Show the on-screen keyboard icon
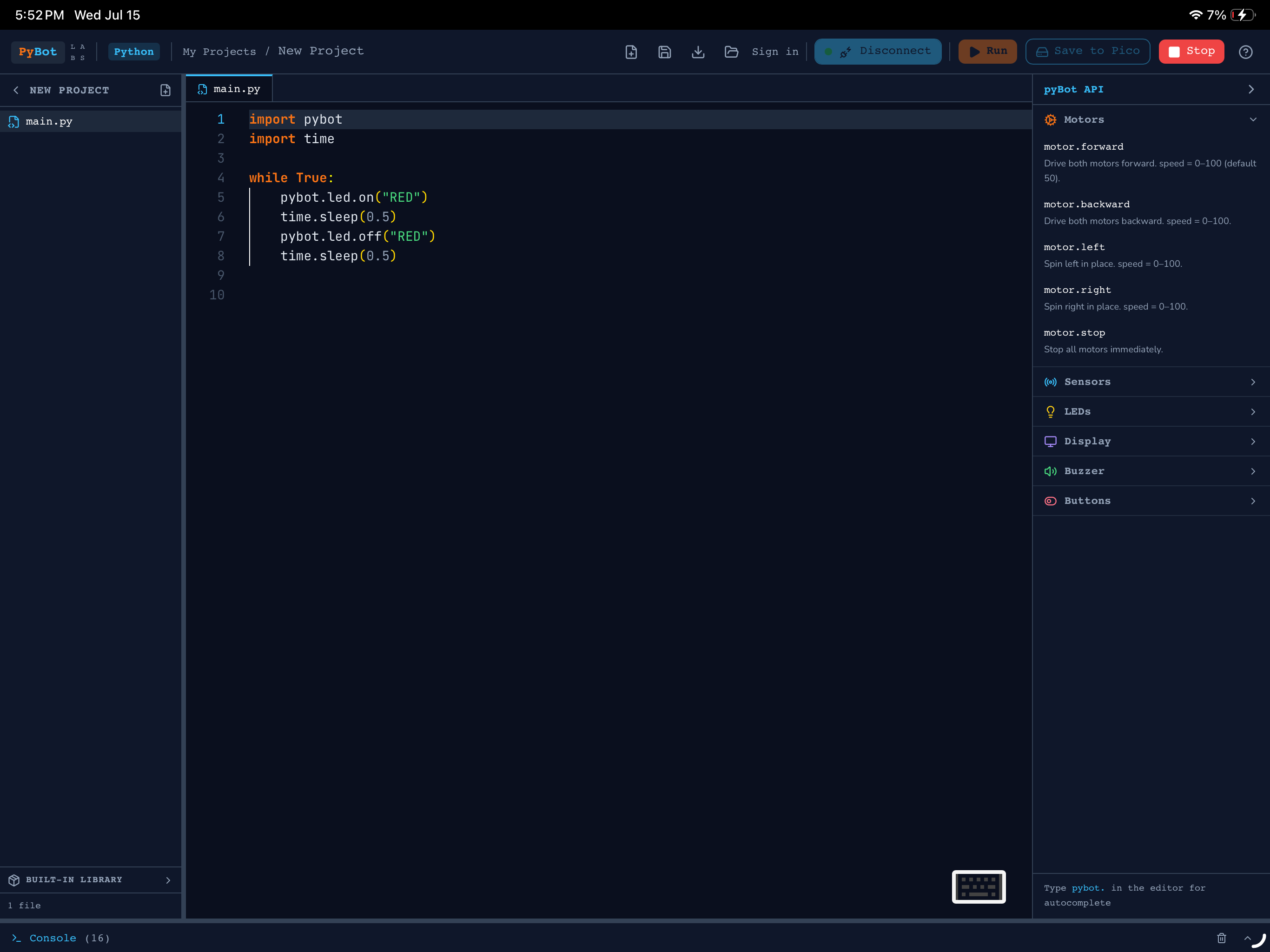The image size is (1270, 952). (x=979, y=886)
